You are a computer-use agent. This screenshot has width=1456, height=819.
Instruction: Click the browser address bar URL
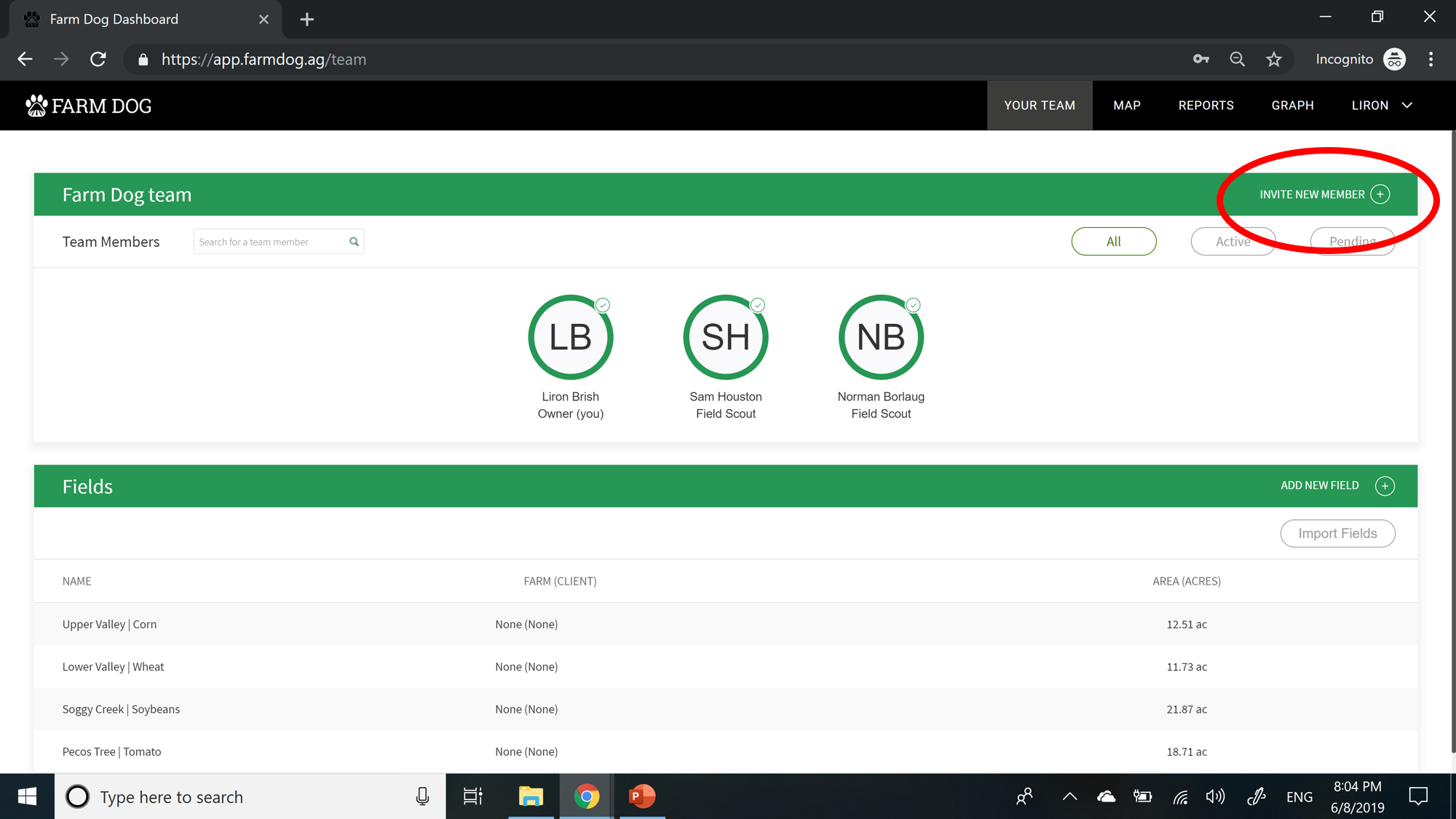pos(264,60)
